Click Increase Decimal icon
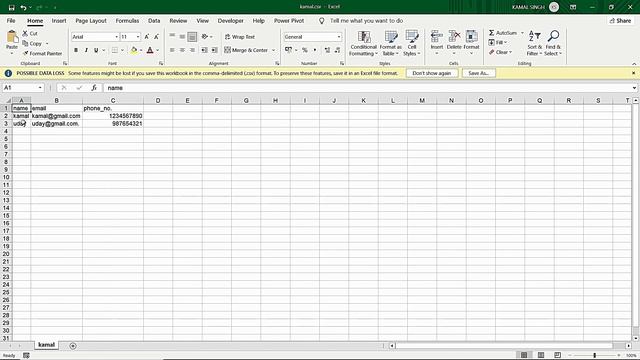 click(327, 50)
